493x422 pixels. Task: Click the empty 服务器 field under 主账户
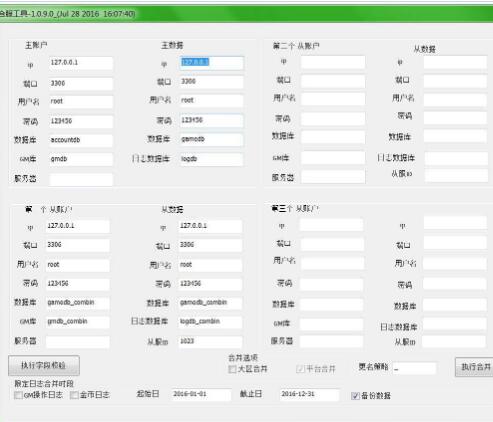pyautogui.click(x=81, y=179)
